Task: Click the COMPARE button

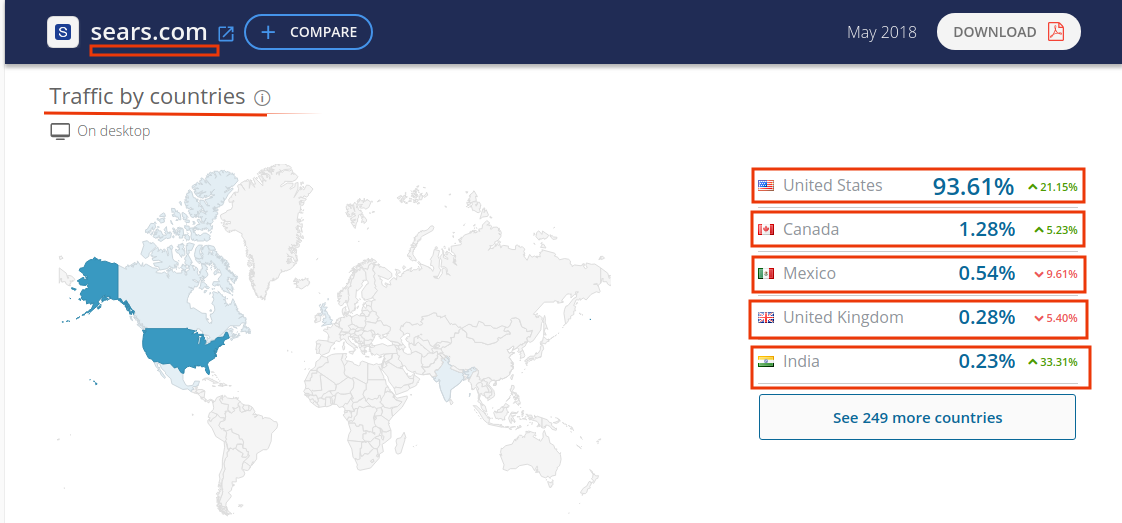Action: pyautogui.click(x=308, y=32)
